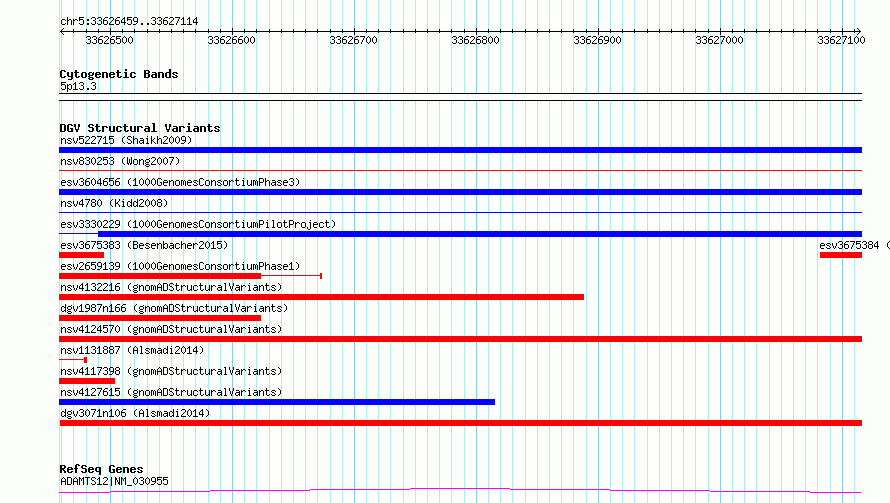Open the RefSeq Genes track heading
Screen dimensions: 890x503
[102, 469]
